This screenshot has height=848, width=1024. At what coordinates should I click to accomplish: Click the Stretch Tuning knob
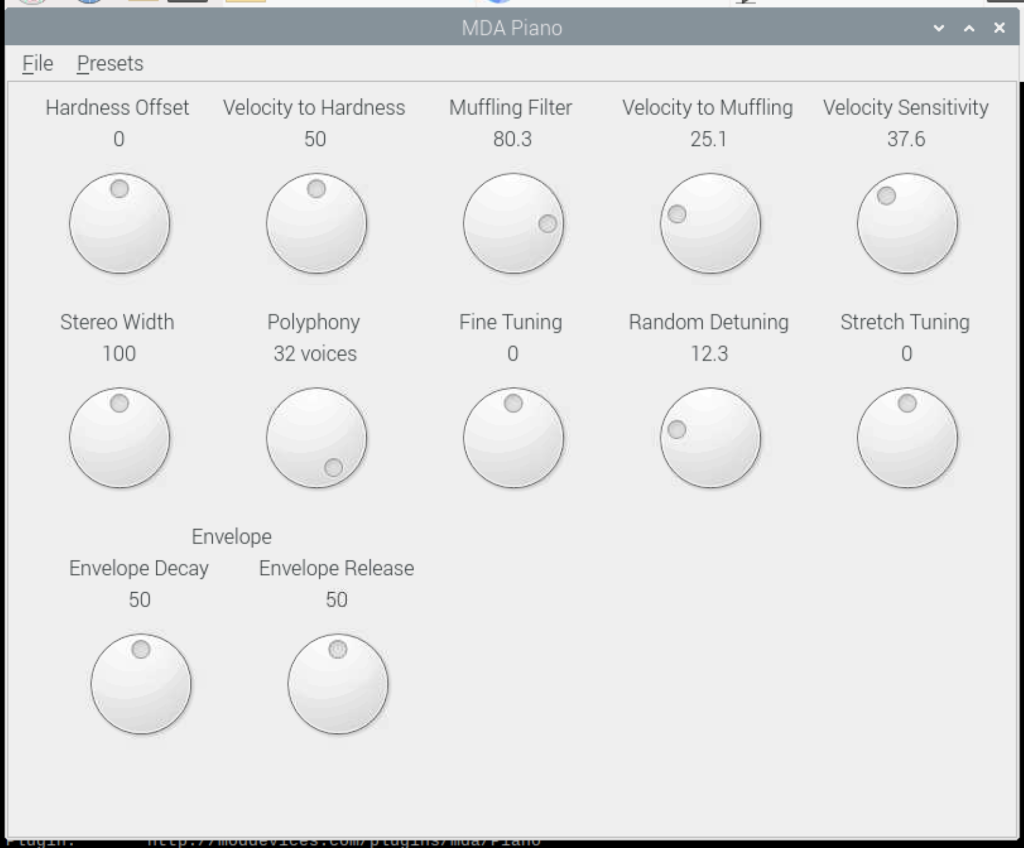pyautogui.click(x=908, y=438)
